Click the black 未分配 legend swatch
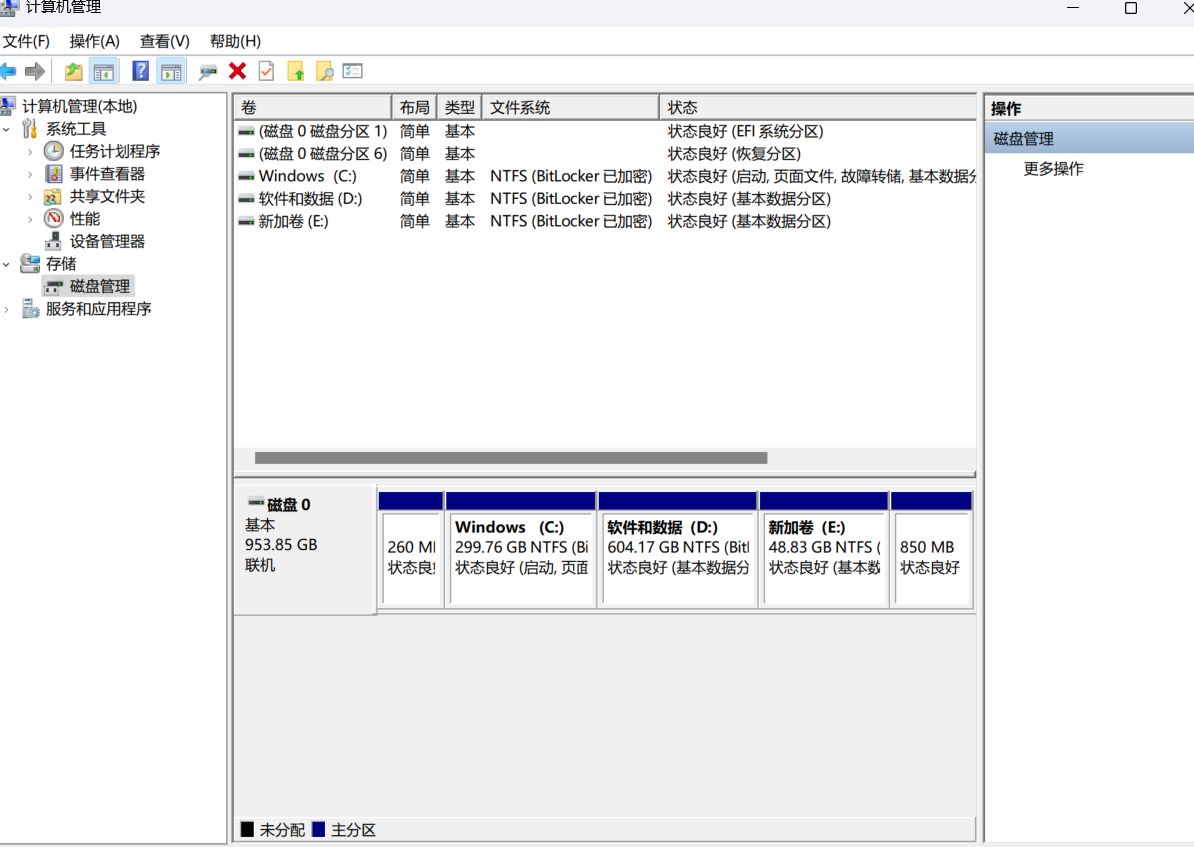Image resolution: width=1194 pixels, height=847 pixels. click(247, 829)
